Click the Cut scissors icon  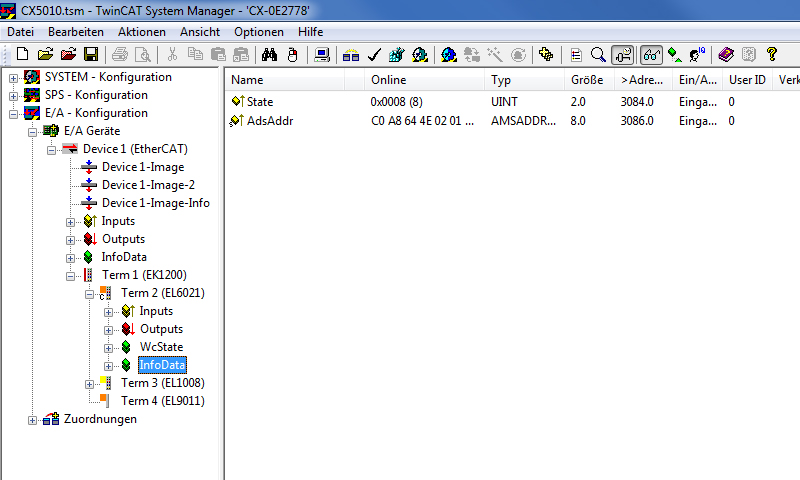click(x=172, y=54)
